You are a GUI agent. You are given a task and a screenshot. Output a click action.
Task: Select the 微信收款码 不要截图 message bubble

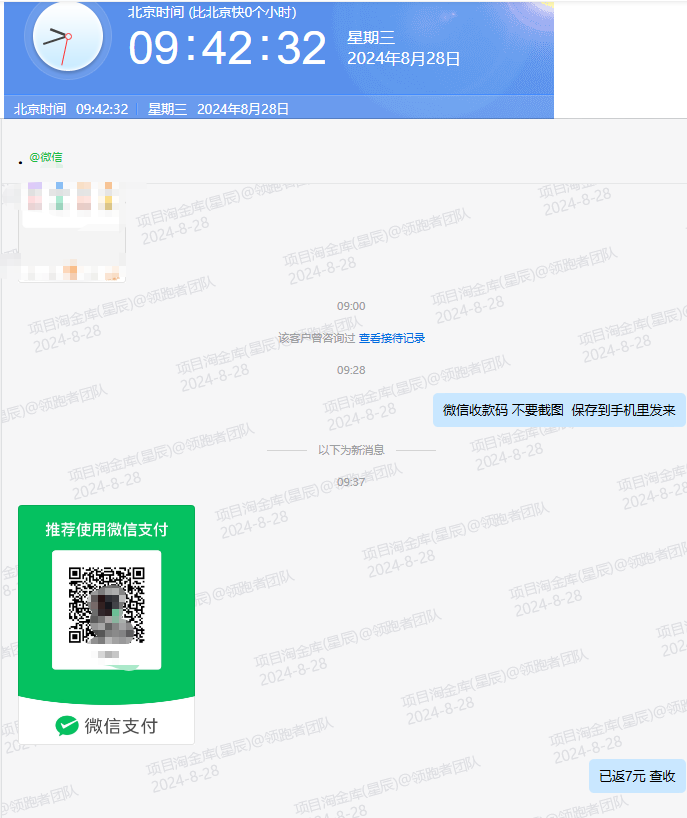tap(559, 410)
